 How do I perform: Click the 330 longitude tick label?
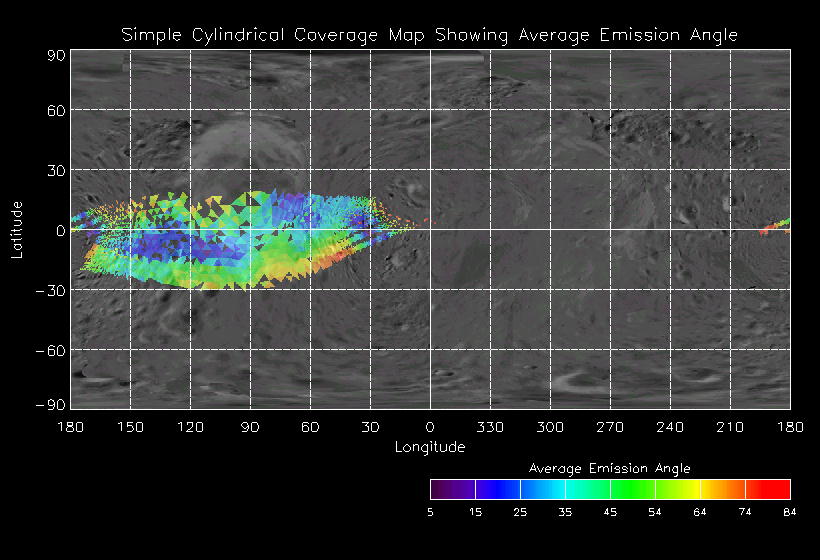490,427
